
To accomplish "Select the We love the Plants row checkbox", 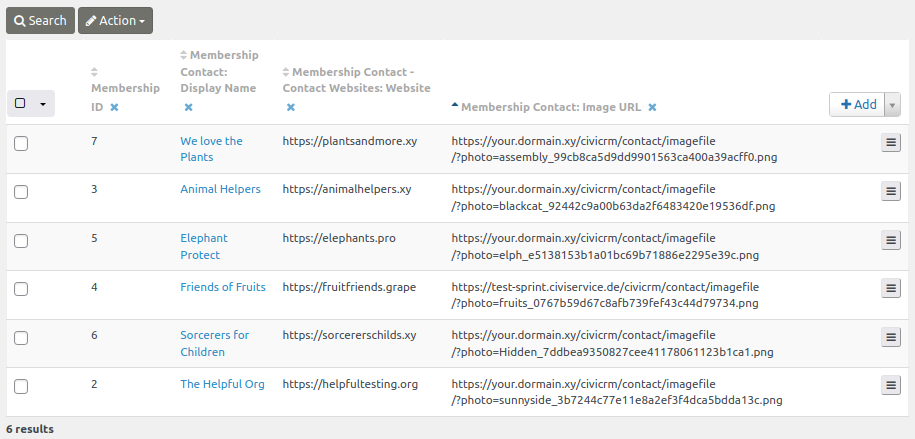I will [x=21, y=144].
